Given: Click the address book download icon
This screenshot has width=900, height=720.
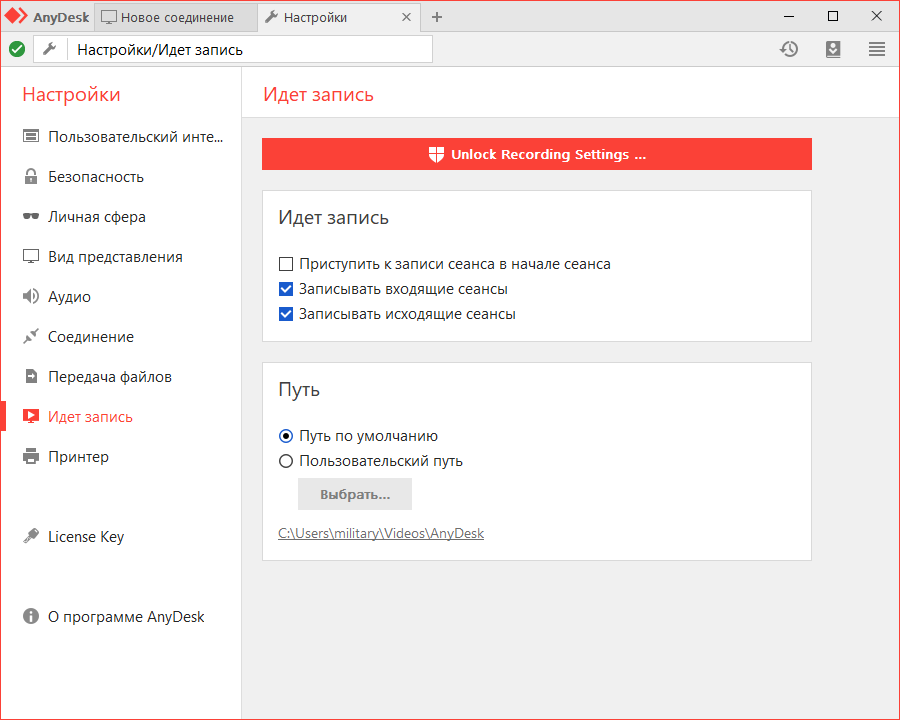Looking at the screenshot, I should point(833,49).
